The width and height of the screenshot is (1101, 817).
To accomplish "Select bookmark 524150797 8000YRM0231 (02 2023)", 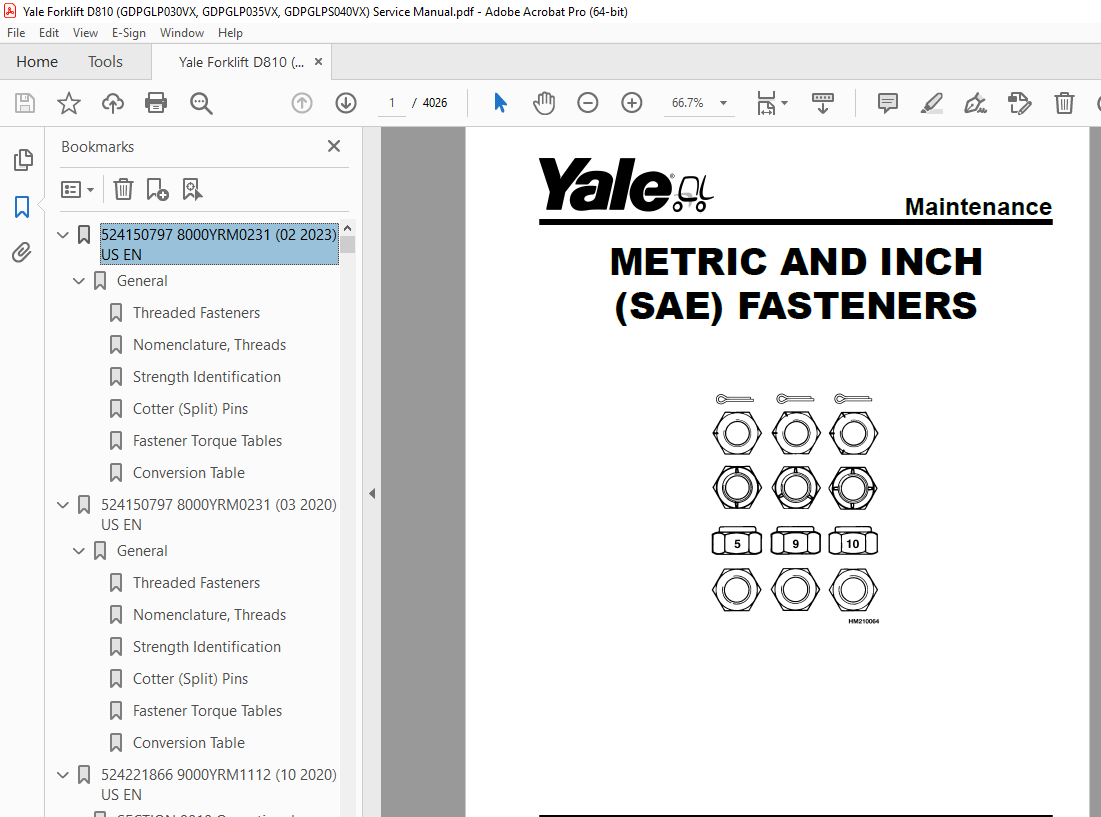I will pos(219,244).
